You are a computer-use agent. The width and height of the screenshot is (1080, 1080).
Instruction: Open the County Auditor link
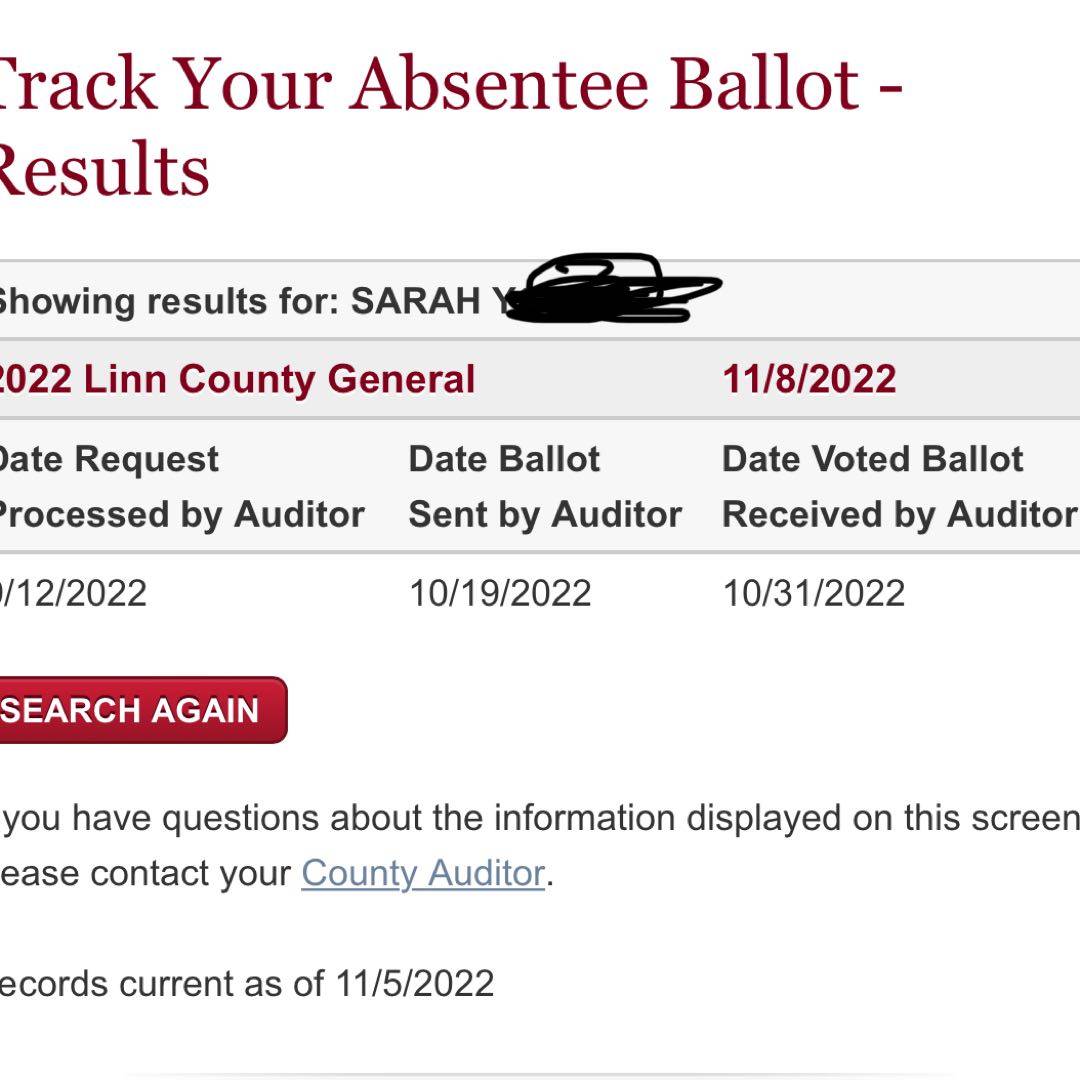423,873
